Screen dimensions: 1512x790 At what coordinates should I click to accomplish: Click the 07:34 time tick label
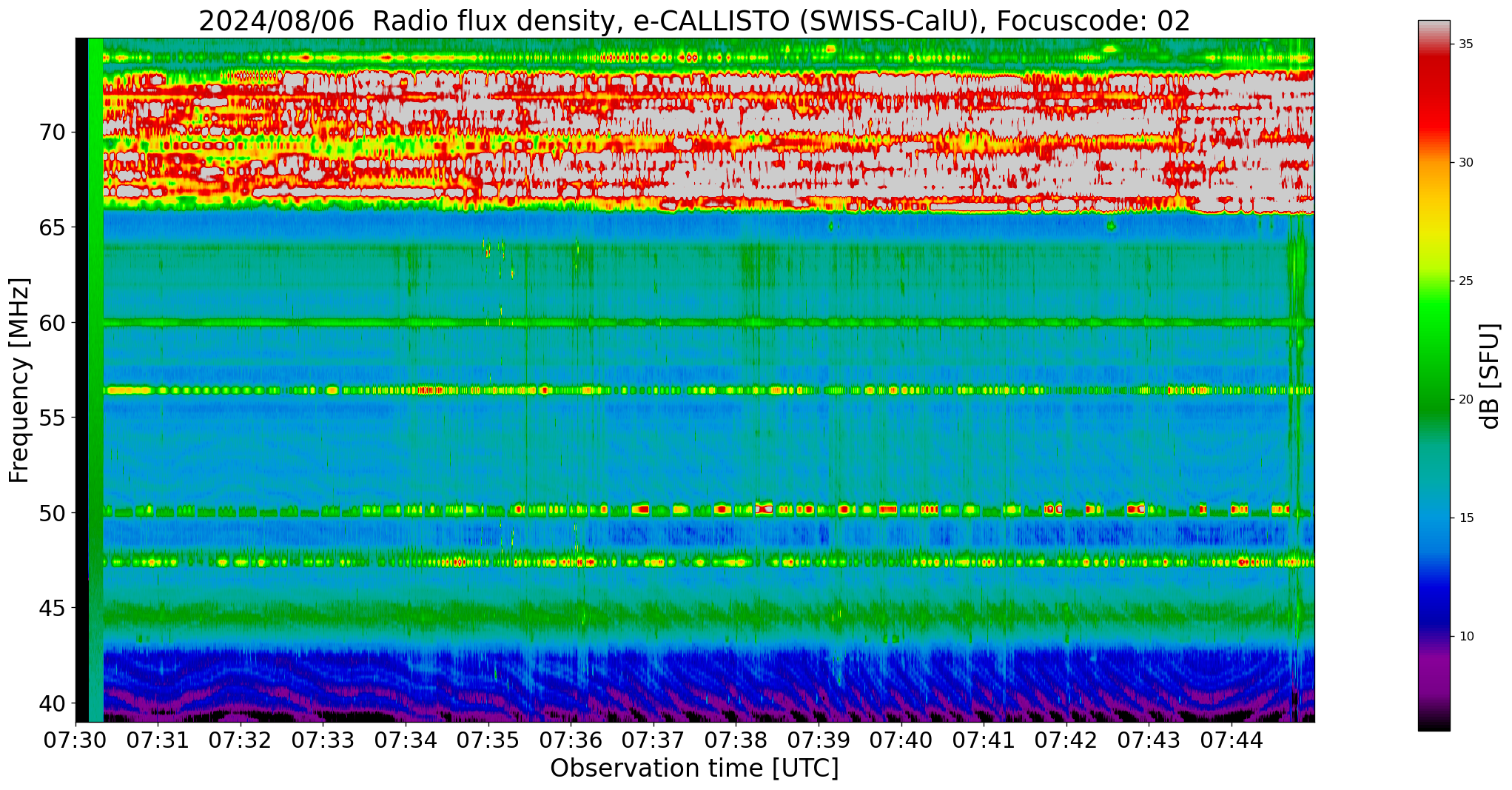tap(406, 740)
